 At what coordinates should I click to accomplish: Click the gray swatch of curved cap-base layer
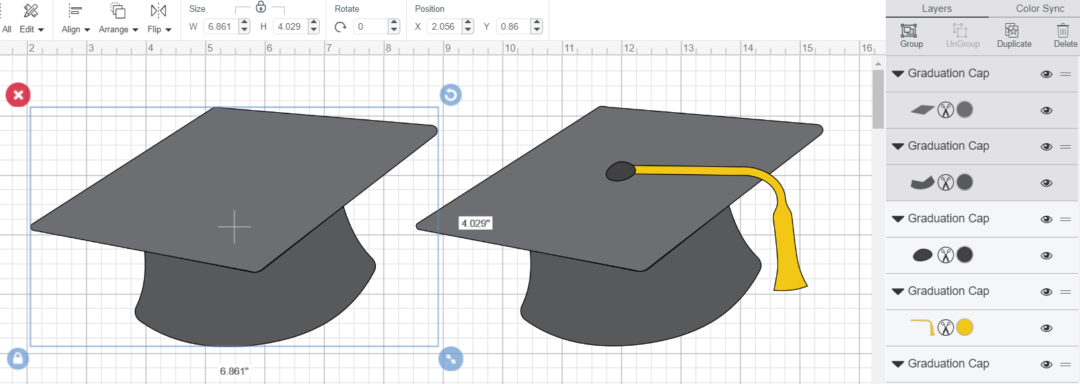pos(964,182)
